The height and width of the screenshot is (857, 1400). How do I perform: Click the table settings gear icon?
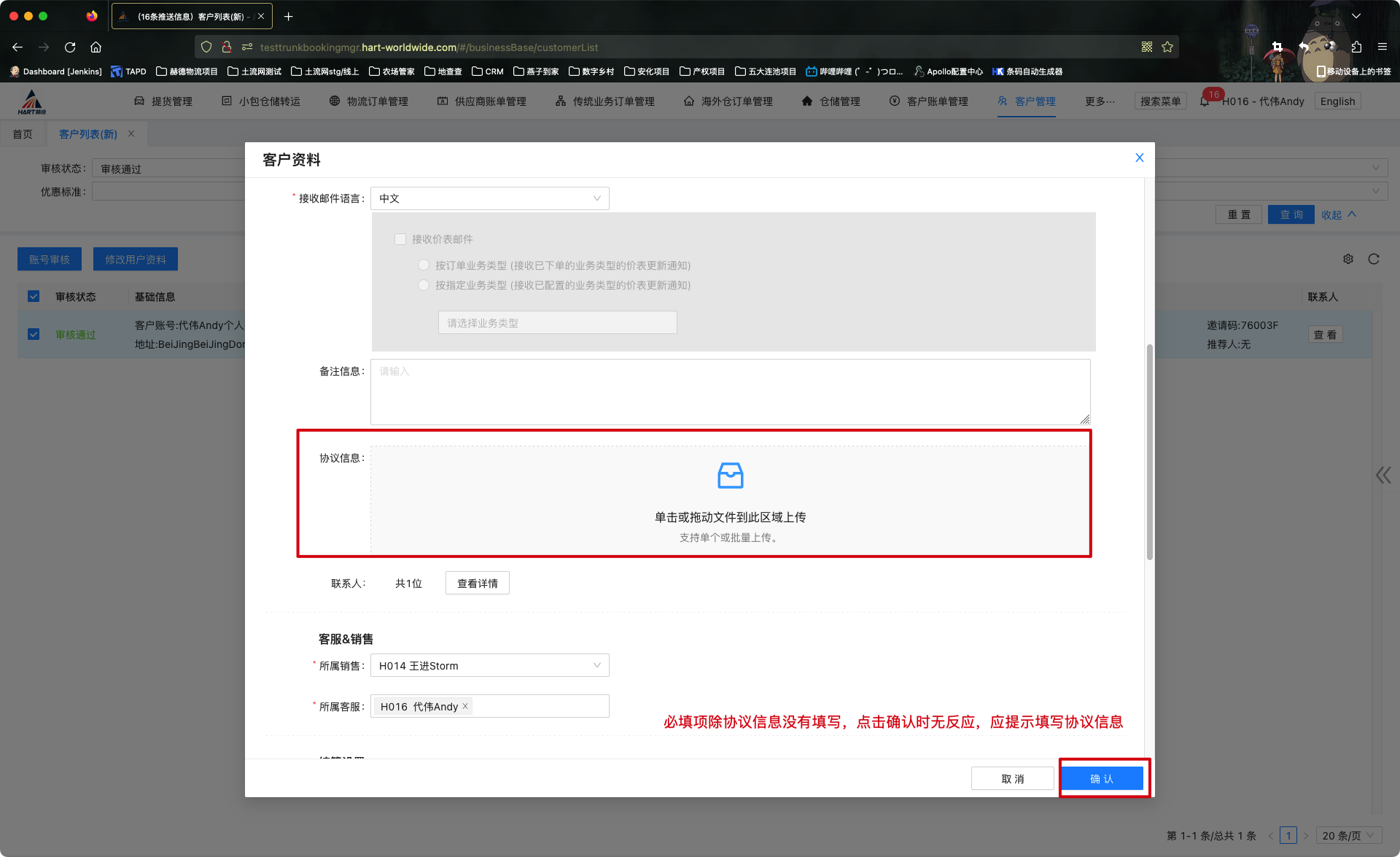coord(1348,259)
